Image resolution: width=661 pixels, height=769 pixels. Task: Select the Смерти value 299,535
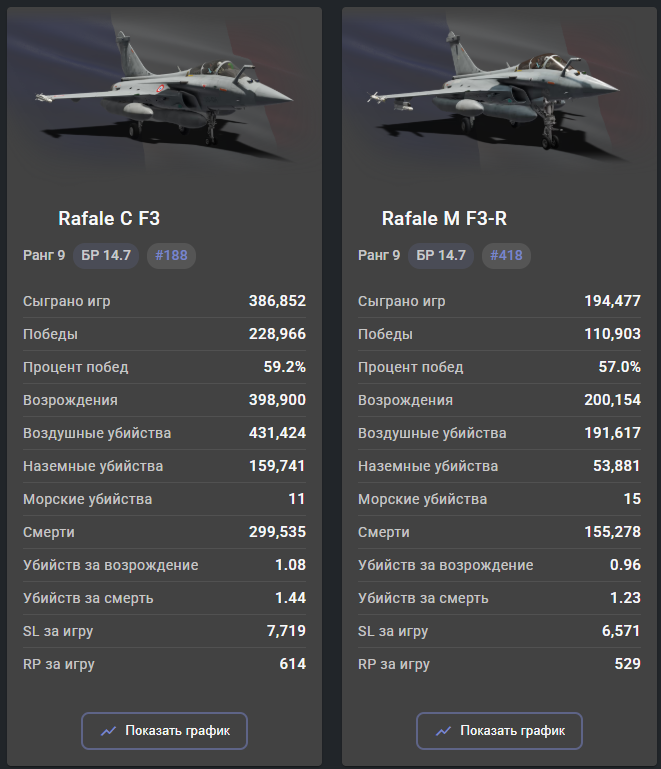pyautogui.click(x=277, y=532)
